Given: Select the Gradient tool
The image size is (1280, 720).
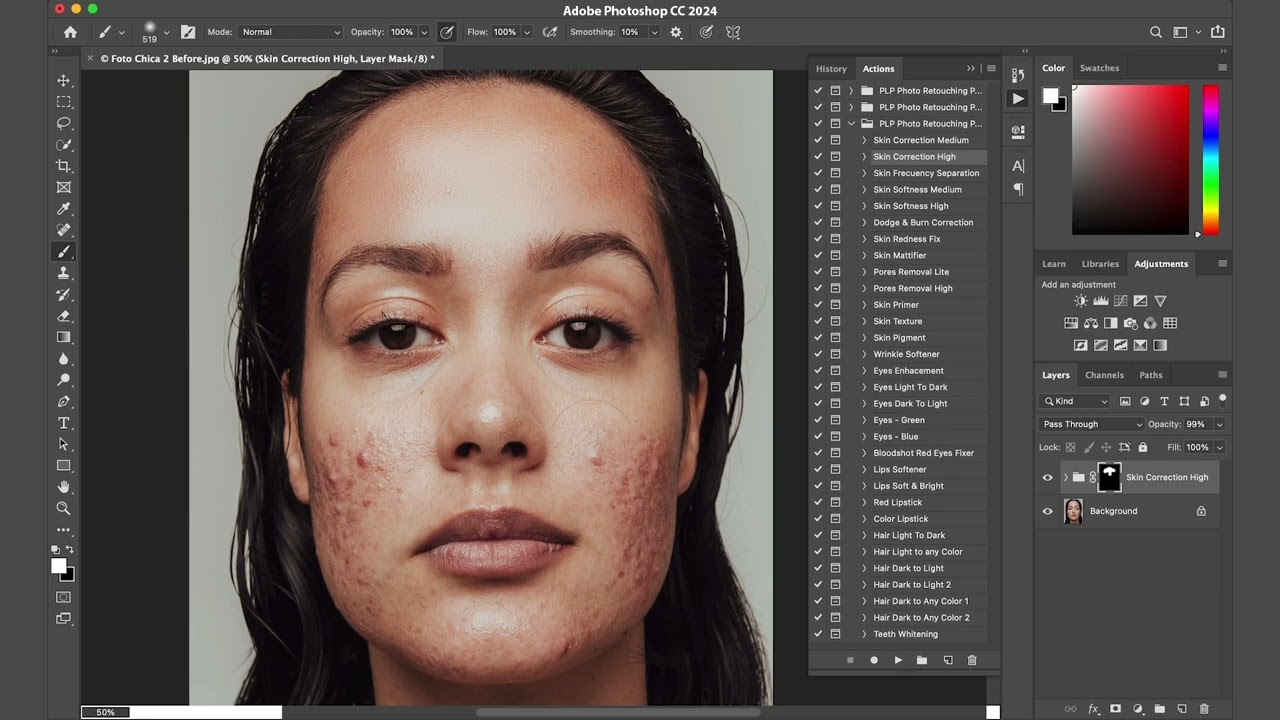Looking at the screenshot, I should [64, 337].
